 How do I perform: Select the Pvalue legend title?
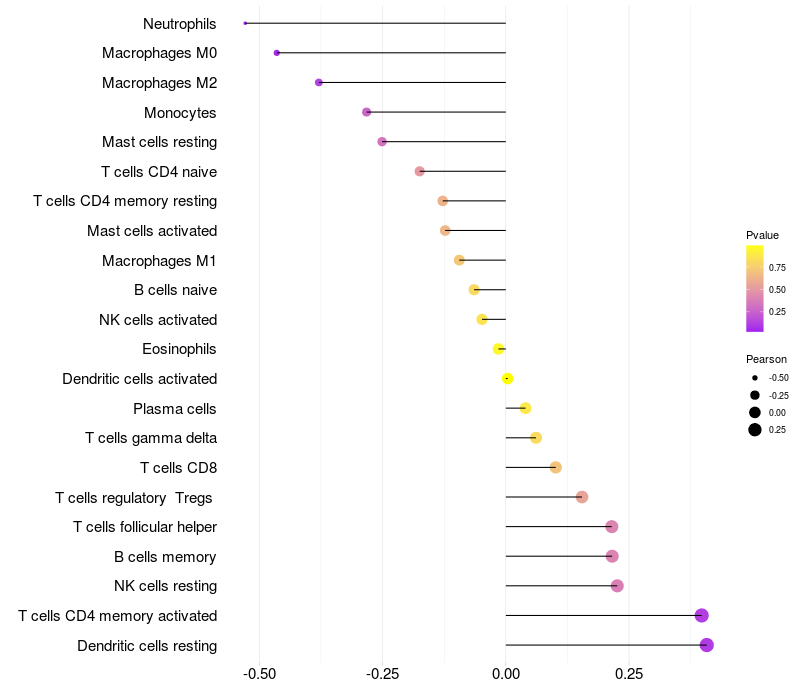762,235
